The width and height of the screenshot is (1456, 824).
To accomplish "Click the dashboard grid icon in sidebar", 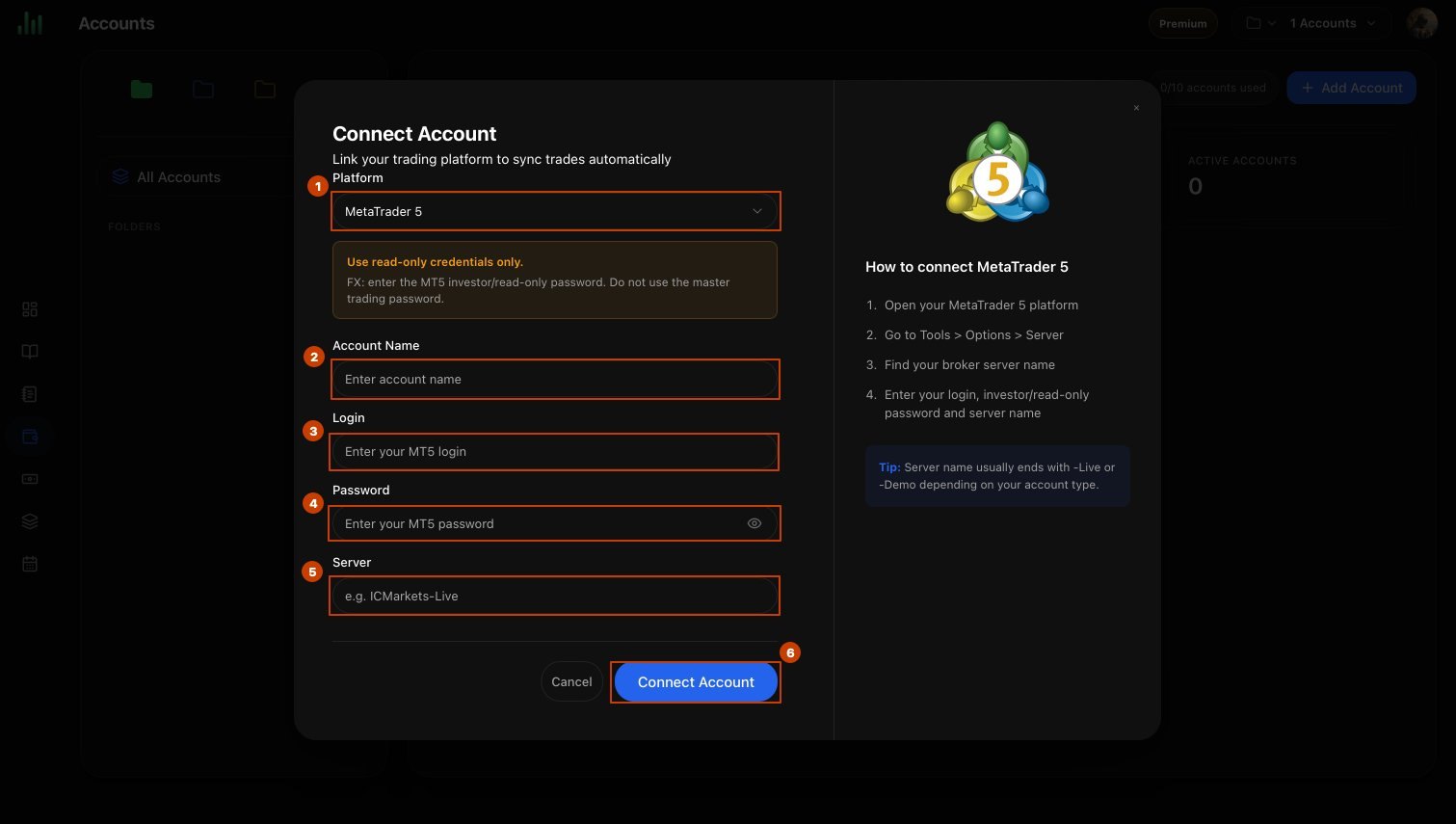I will pyautogui.click(x=30, y=309).
